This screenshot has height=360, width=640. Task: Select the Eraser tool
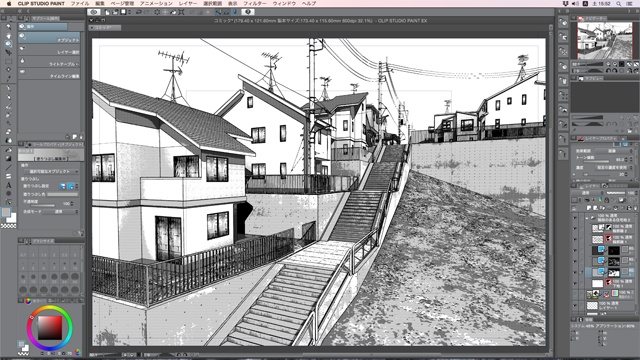pos(8,132)
